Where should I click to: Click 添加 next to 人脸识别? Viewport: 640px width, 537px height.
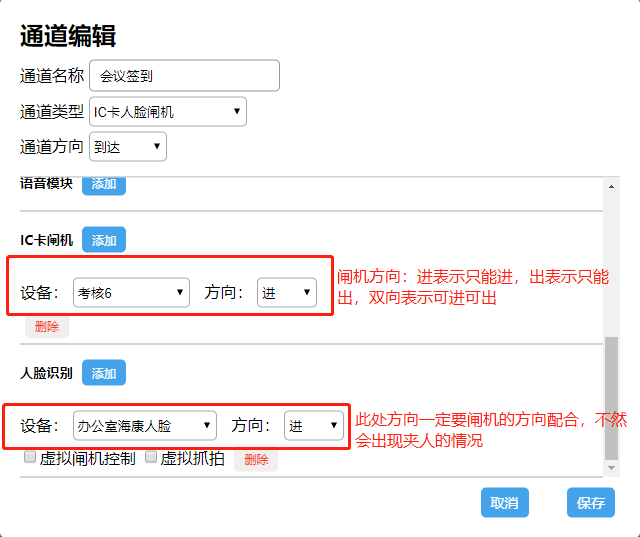coord(104,373)
